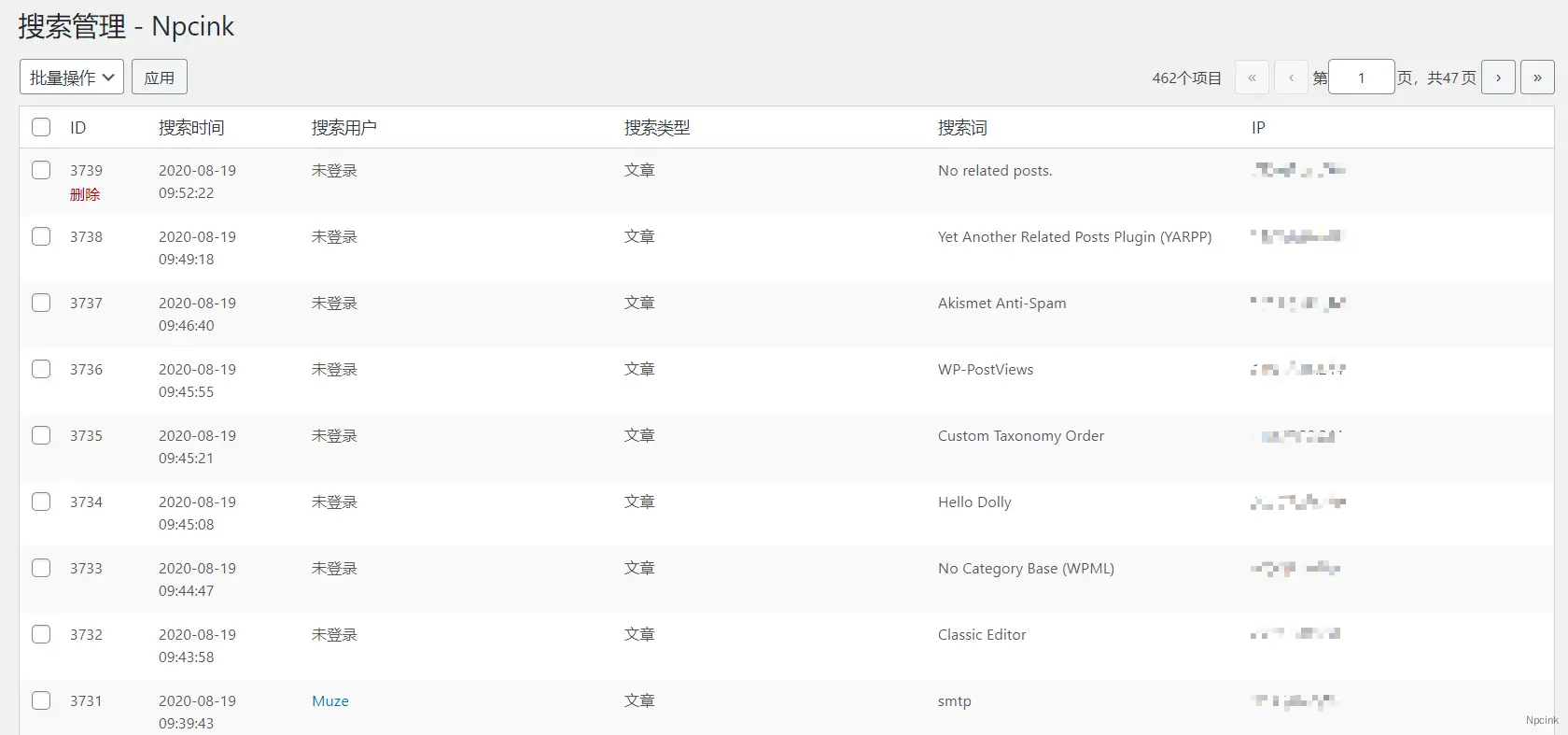
Task: Click the red 删除 delete link
Action: (85, 194)
